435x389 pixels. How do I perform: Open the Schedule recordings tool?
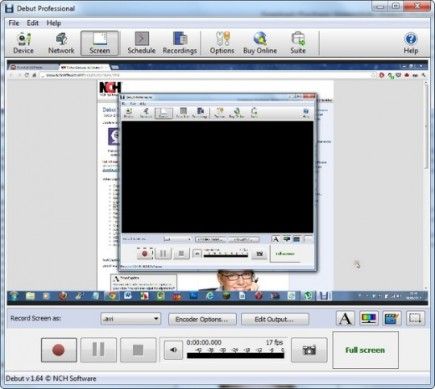click(x=141, y=43)
